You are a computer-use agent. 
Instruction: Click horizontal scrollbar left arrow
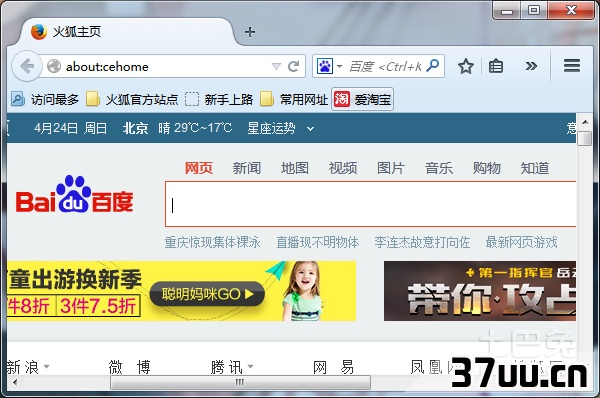click(x=15, y=382)
